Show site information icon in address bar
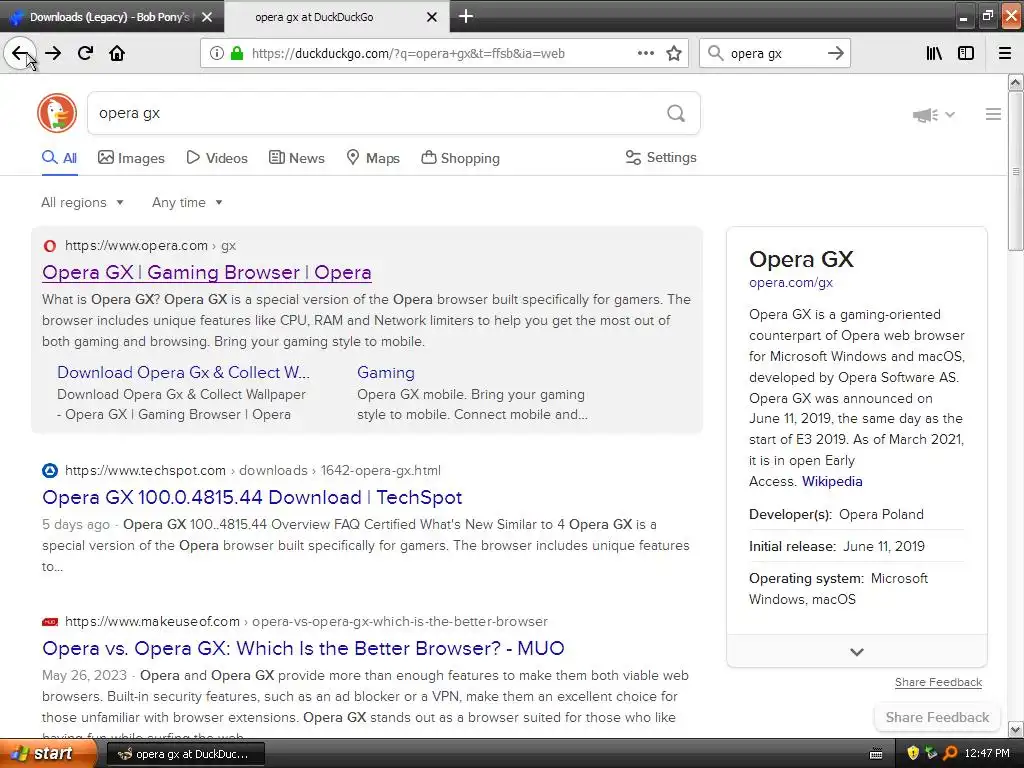Image resolution: width=1024 pixels, height=768 pixels. click(216, 54)
